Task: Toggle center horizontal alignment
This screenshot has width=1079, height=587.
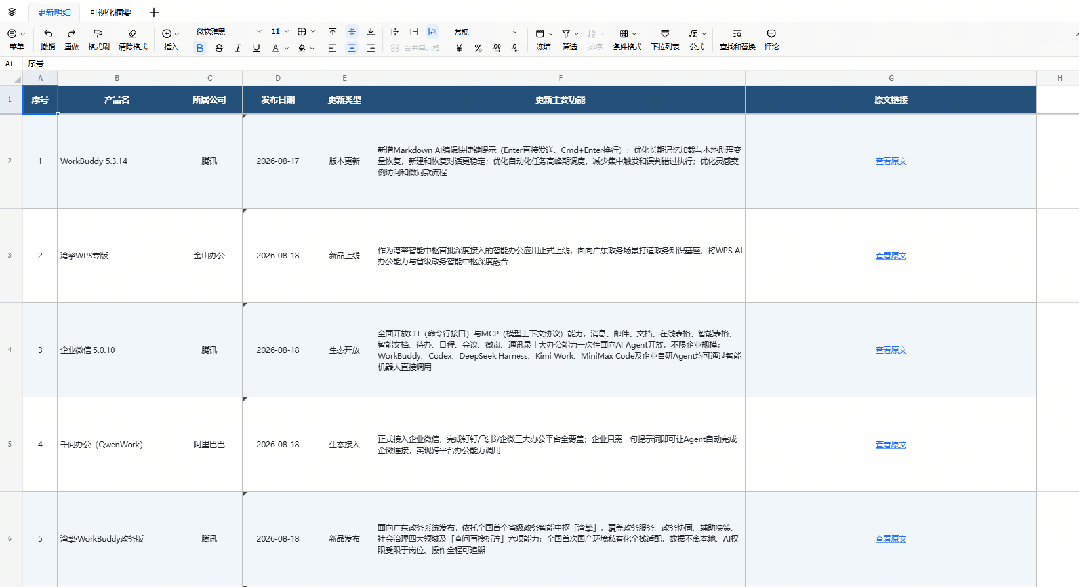Action: pyautogui.click(x=352, y=47)
